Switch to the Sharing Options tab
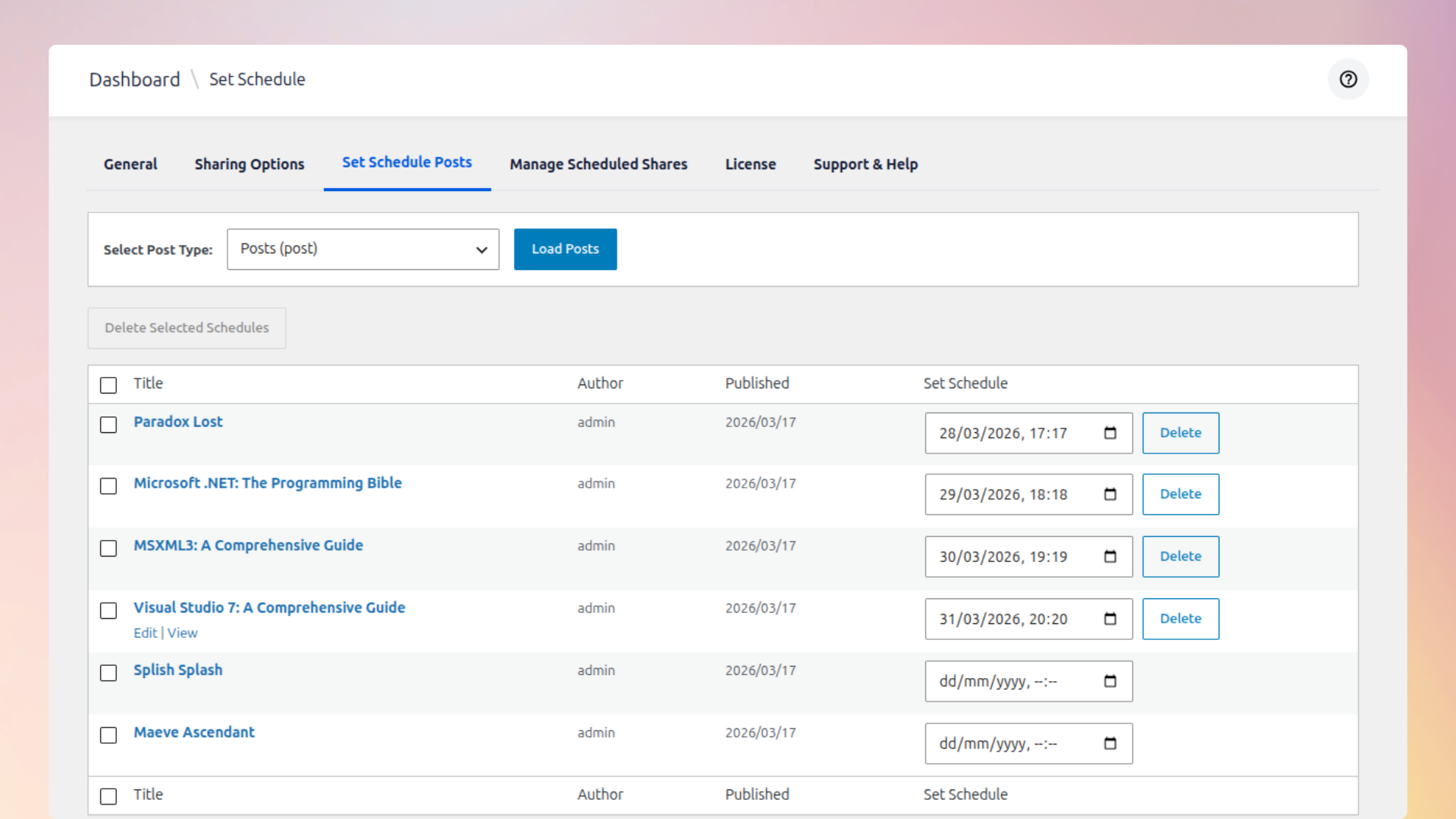Image resolution: width=1456 pixels, height=819 pixels. click(249, 164)
